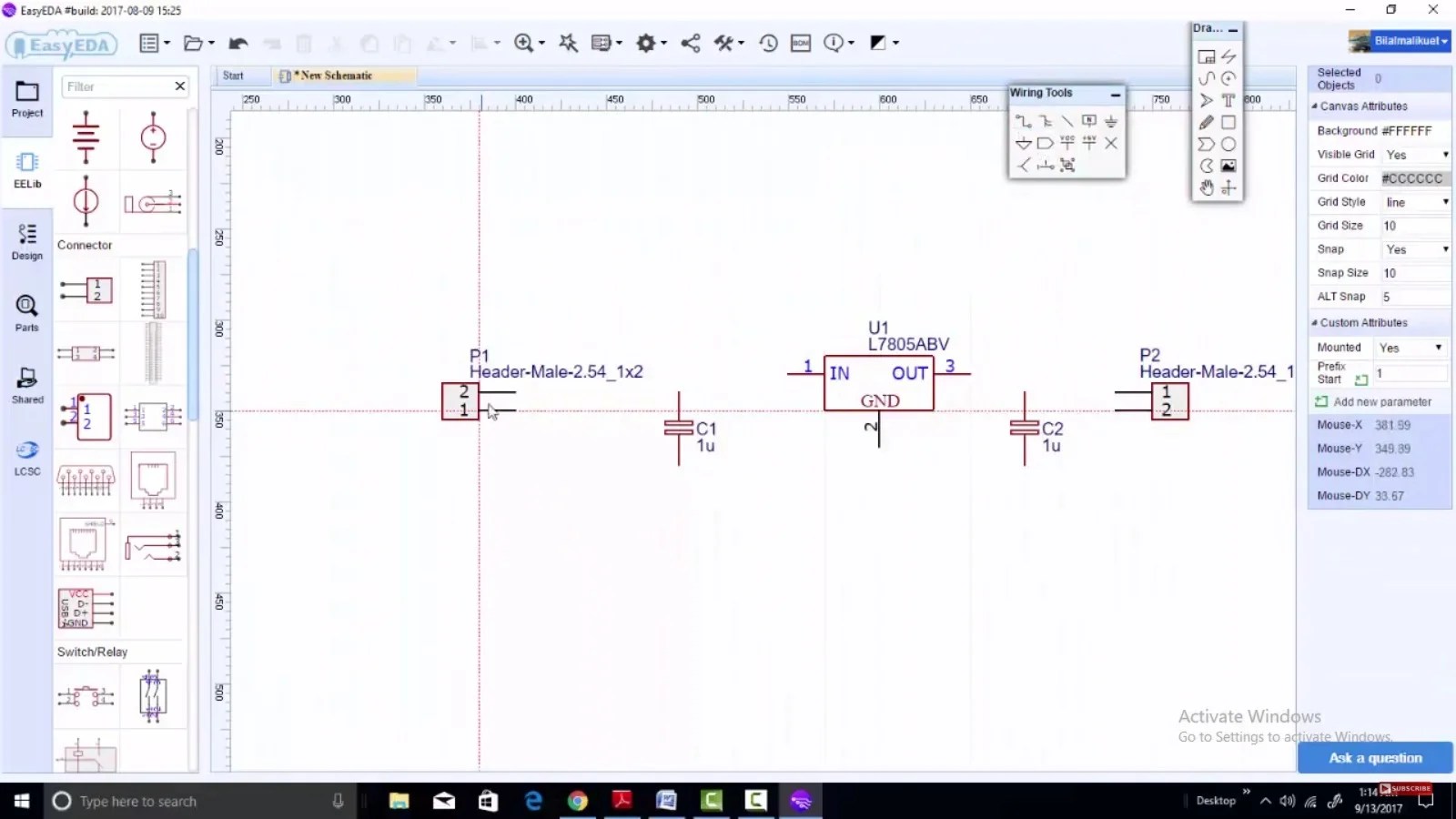Open the Parts panel in the sidebar
1456x819 pixels.
pyautogui.click(x=27, y=314)
